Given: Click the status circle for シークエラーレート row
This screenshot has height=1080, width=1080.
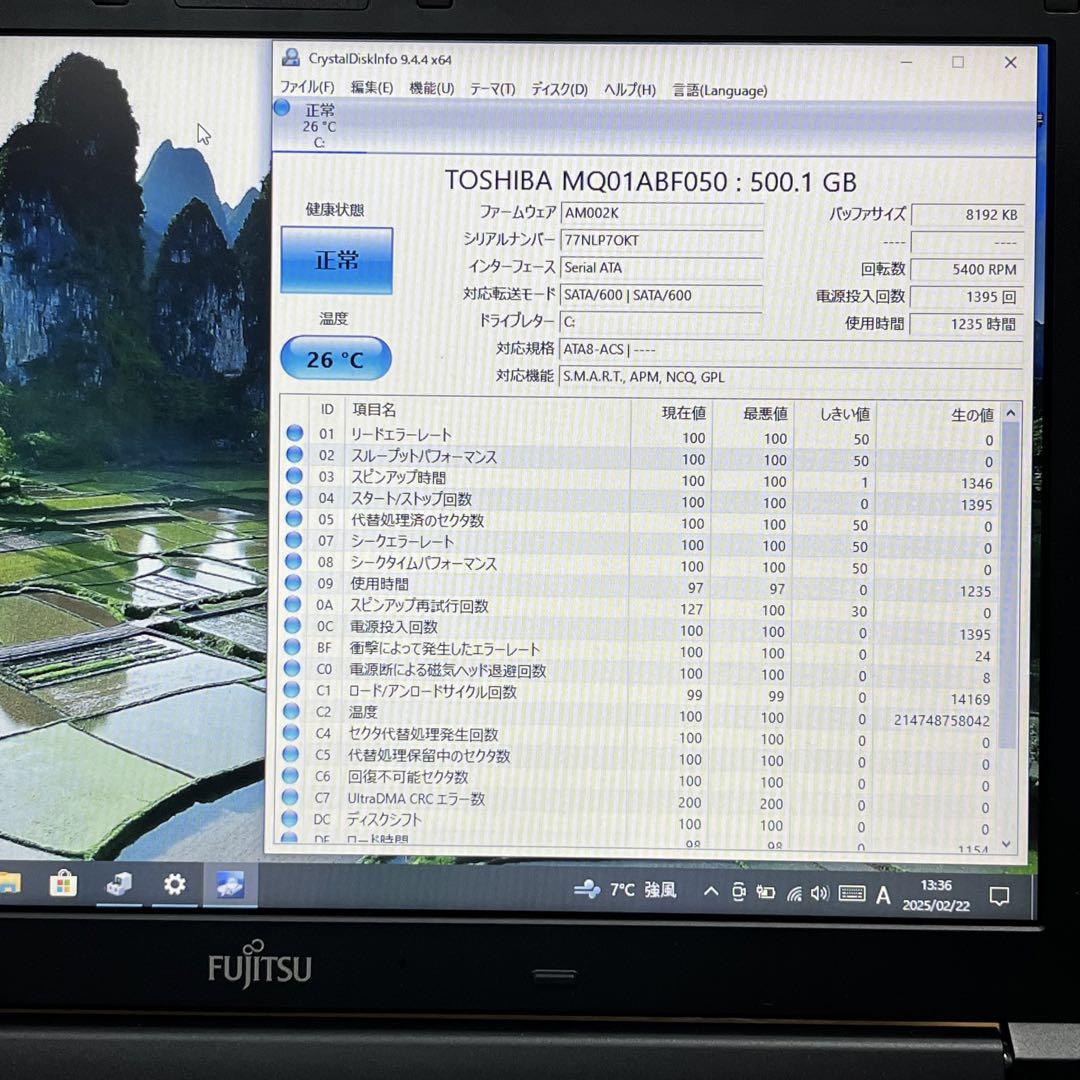Looking at the screenshot, I should [293, 540].
